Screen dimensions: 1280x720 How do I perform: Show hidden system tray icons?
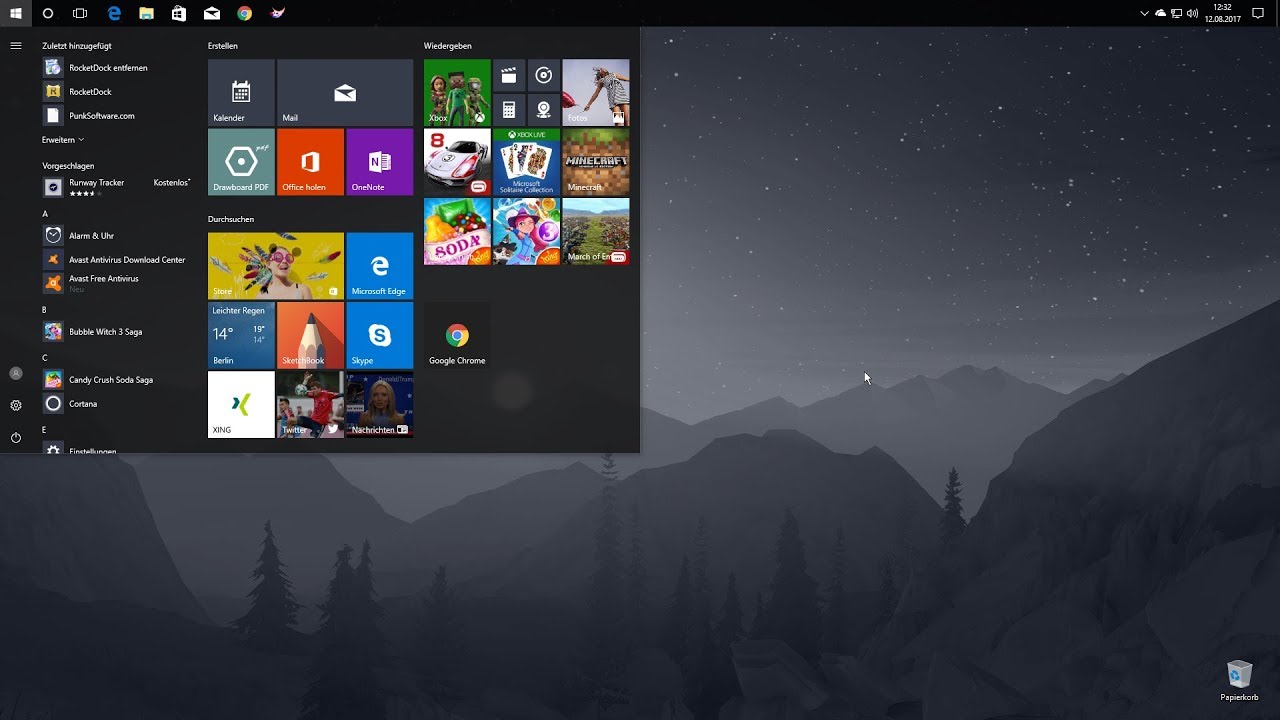[x=1145, y=13]
